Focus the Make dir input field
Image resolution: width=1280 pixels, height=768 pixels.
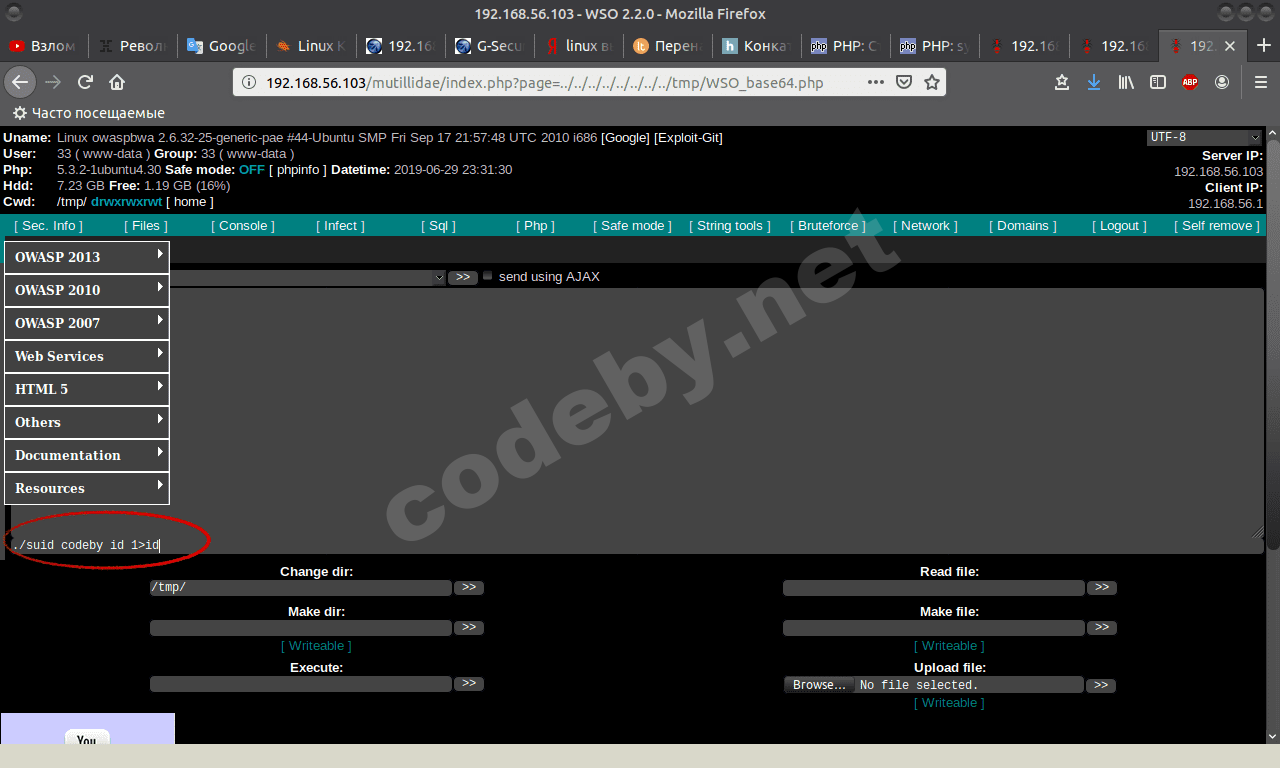301,628
